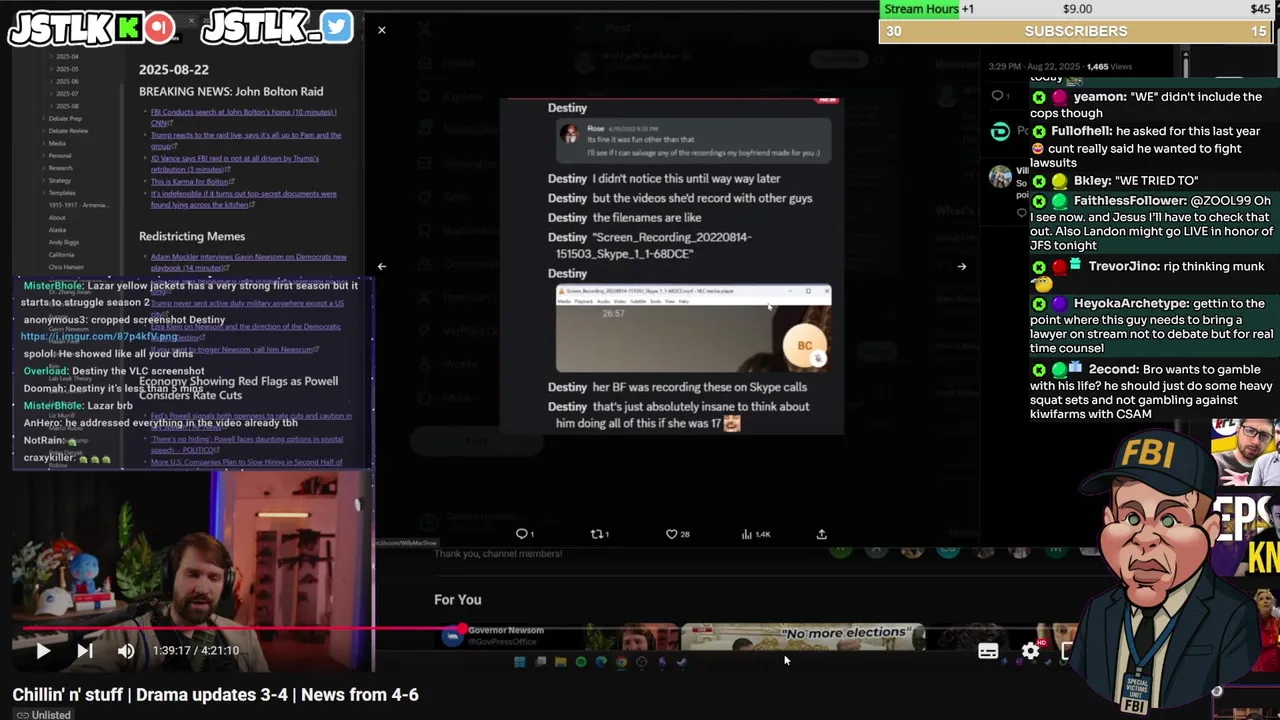Click the 'No more elections' video thumbnail
Image resolution: width=1280 pixels, height=720 pixels.
coord(802,636)
